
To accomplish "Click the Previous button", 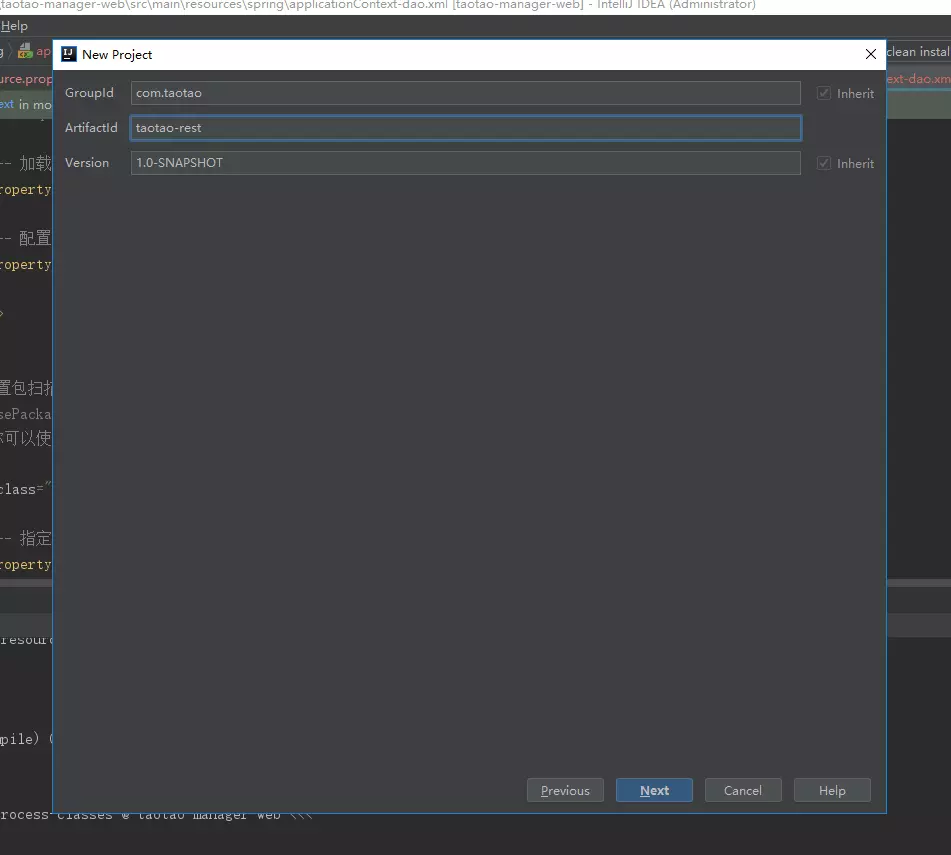I will (565, 790).
